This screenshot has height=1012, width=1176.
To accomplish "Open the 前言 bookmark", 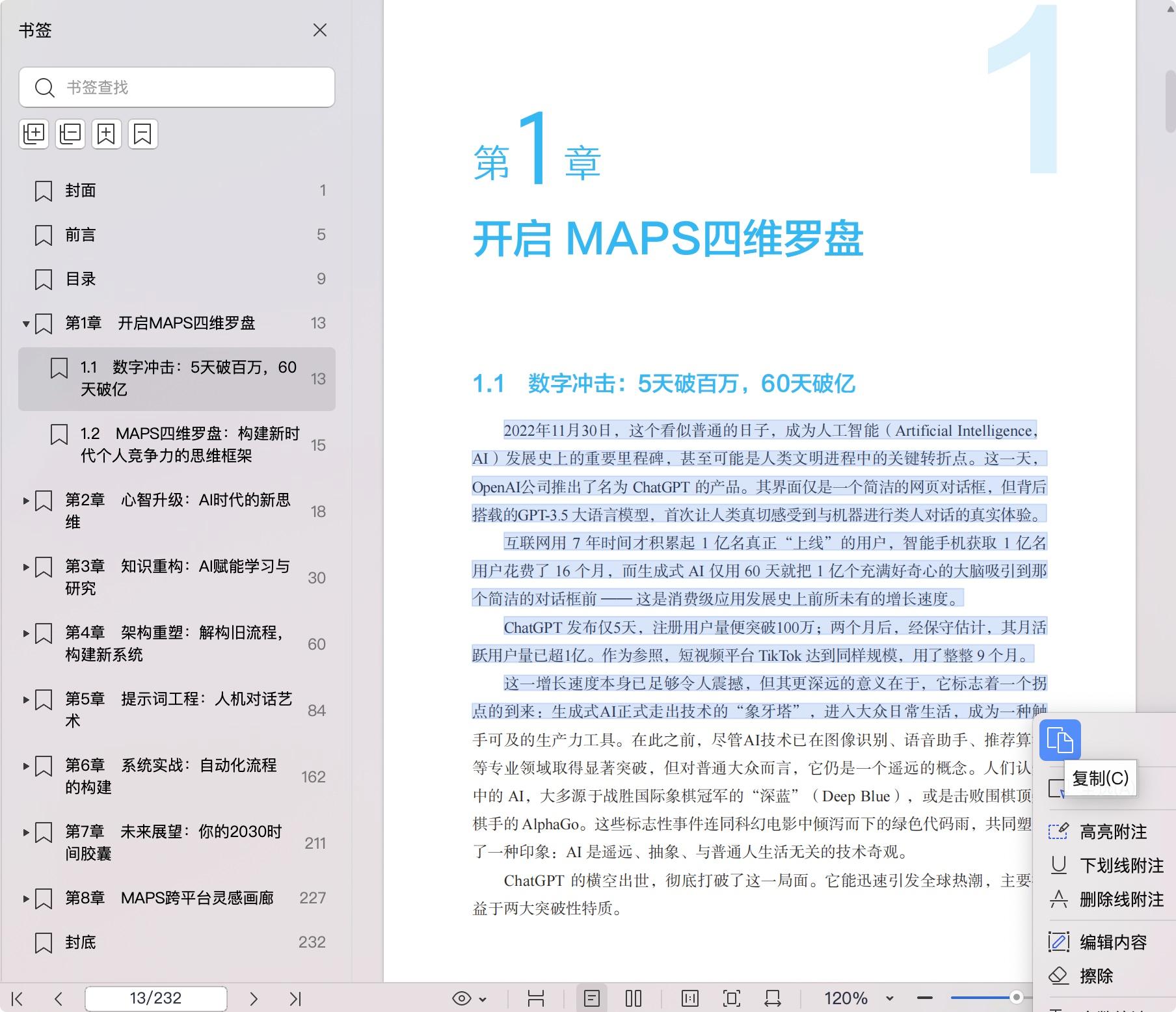I will coord(177,235).
